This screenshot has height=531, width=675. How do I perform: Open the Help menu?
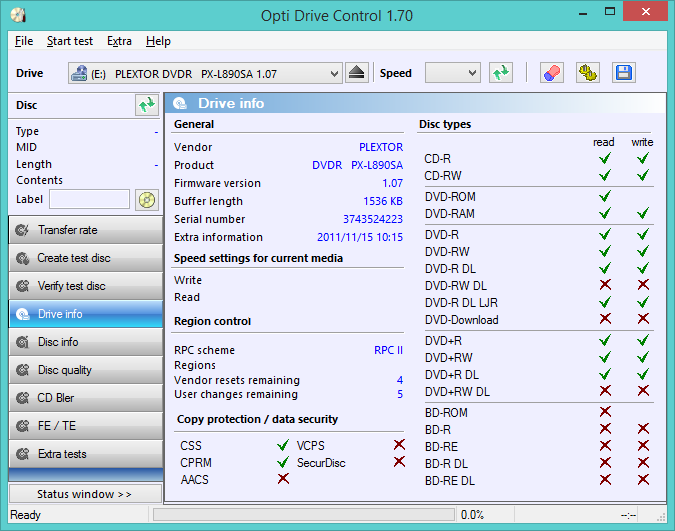(158, 41)
